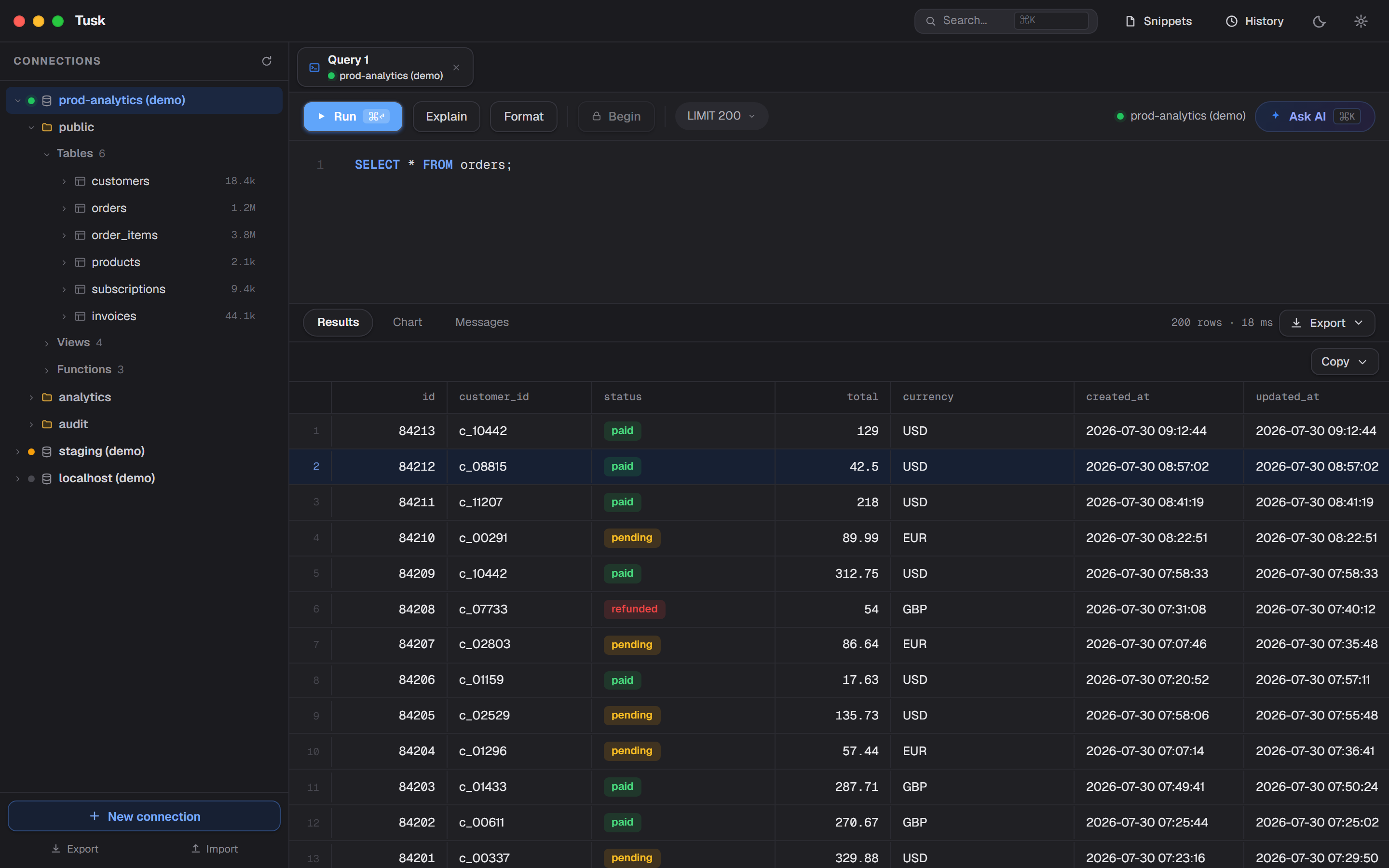Click the public schema folder icon
The width and height of the screenshot is (1389, 868).
point(47,127)
